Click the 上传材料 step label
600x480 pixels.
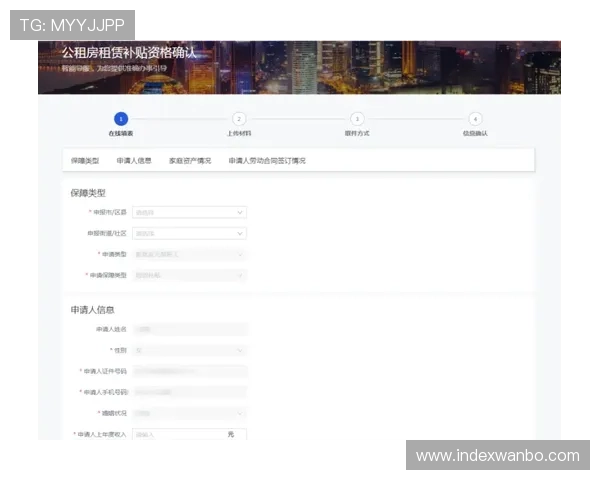[x=239, y=134]
